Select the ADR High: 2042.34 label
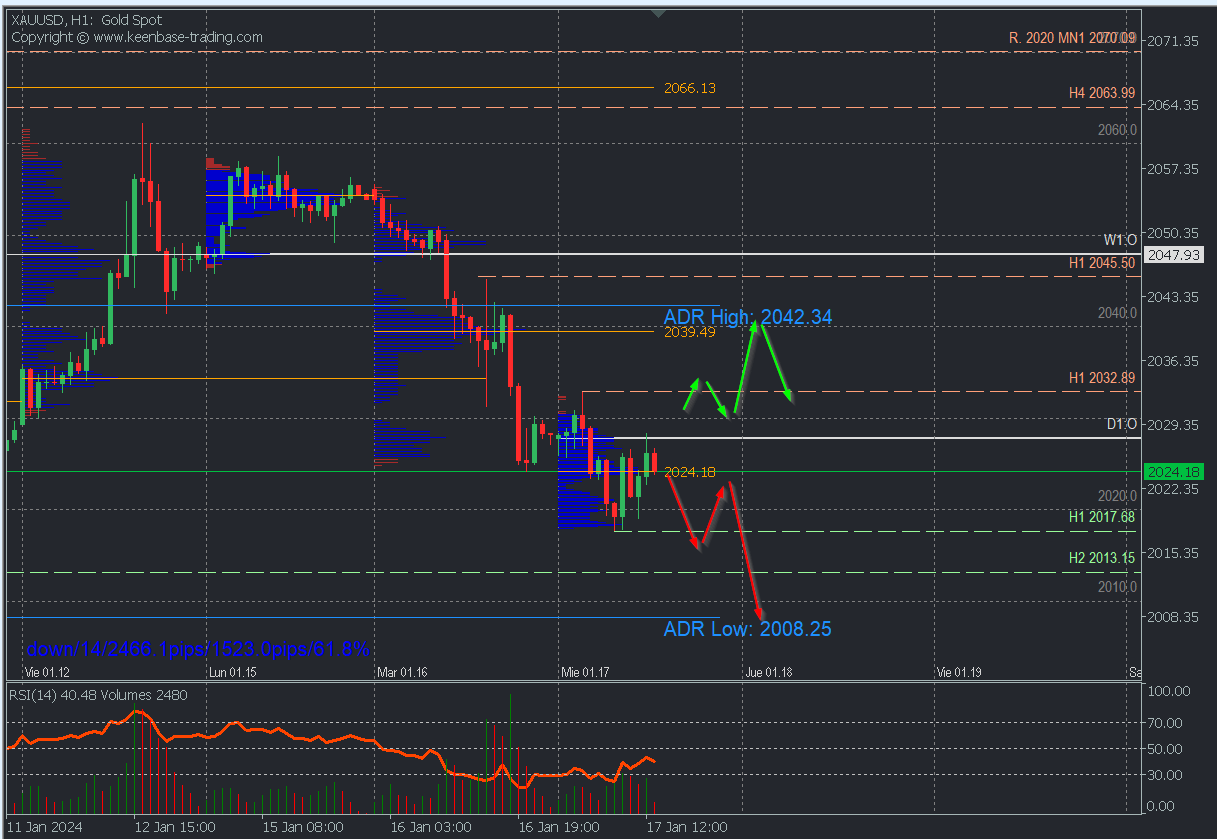 (747, 317)
